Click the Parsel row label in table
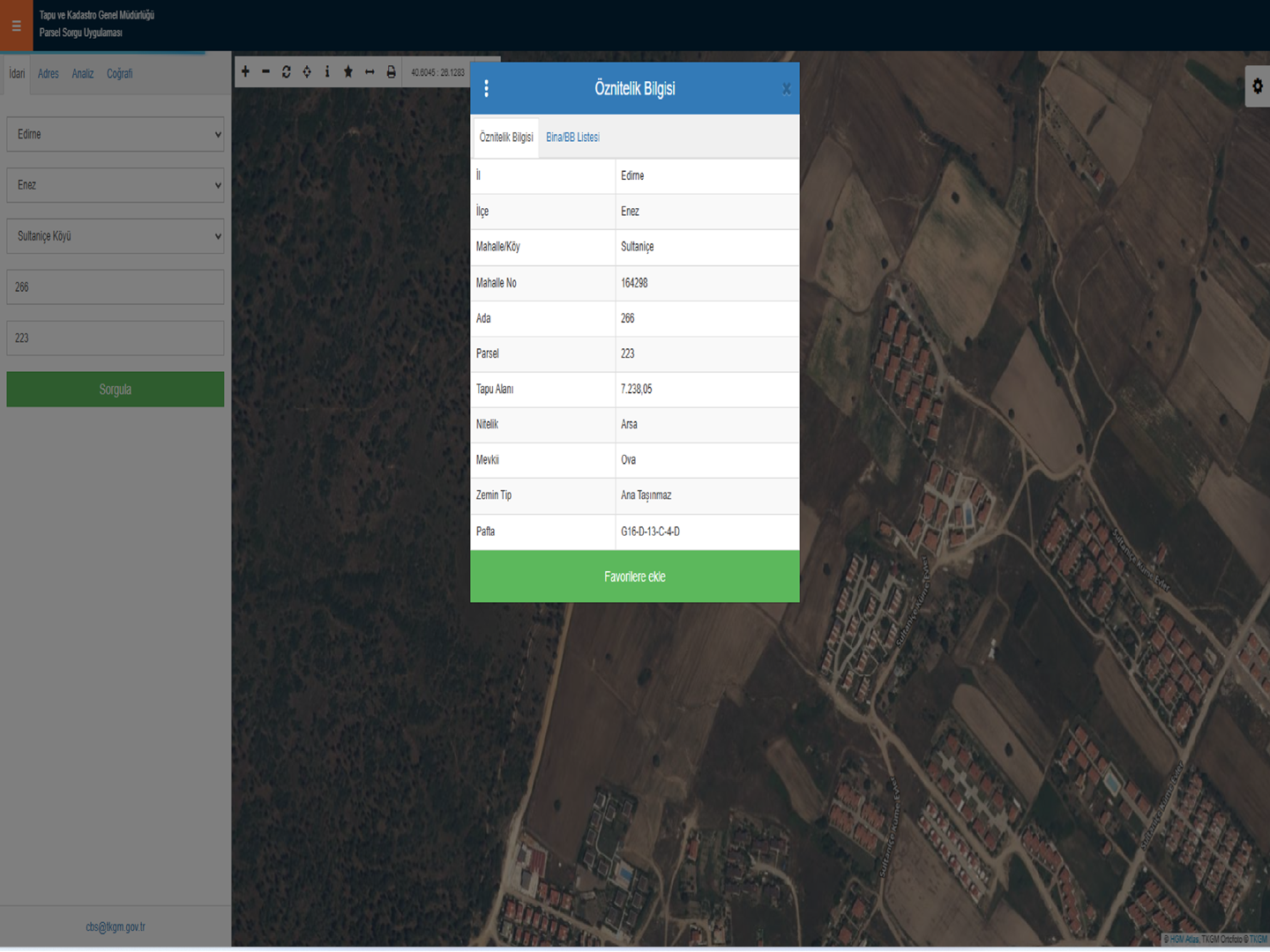Image resolution: width=1270 pixels, height=952 pixels. (x=488, y=353)
